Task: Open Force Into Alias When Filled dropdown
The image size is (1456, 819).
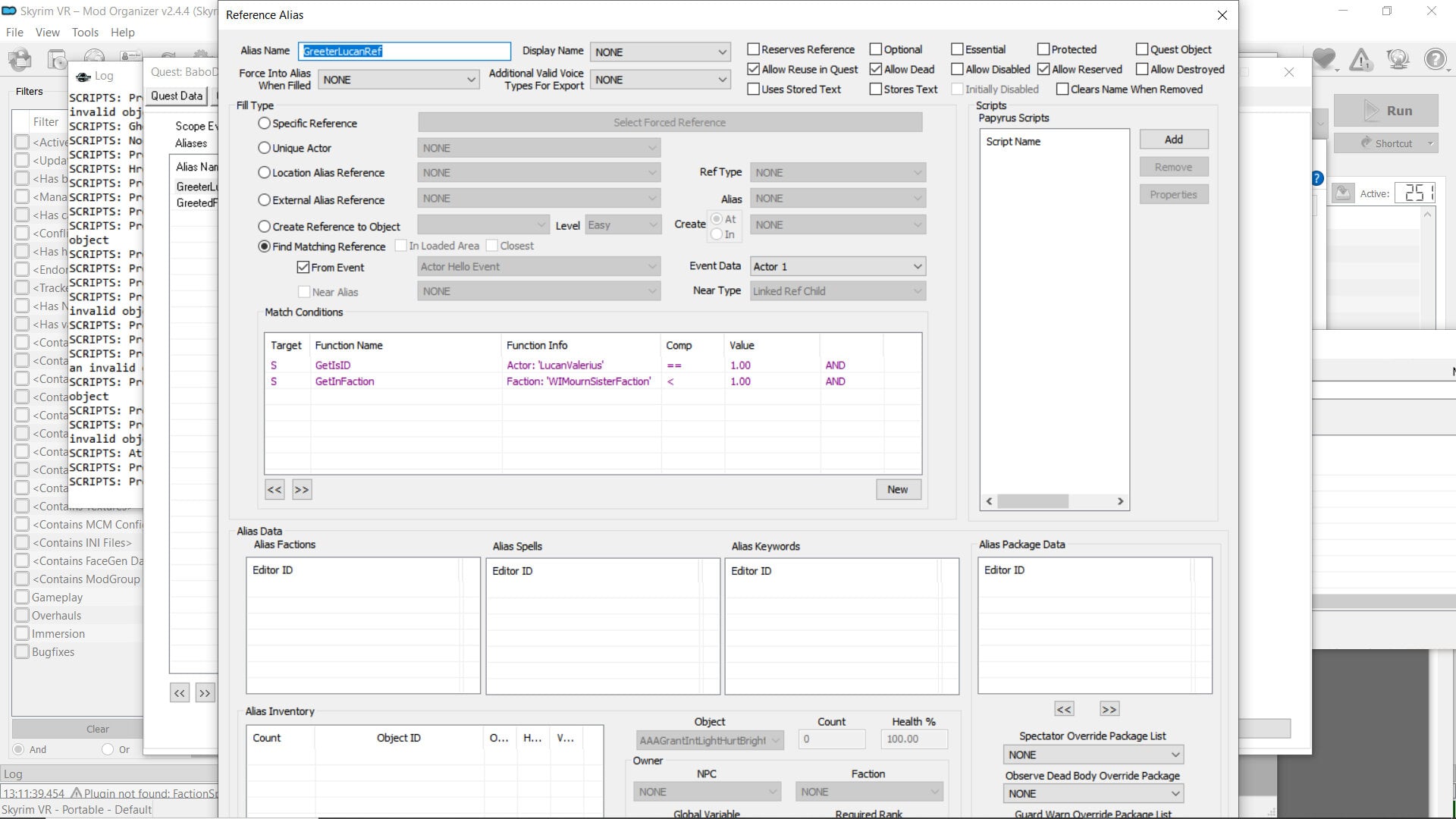Action: tap(398, 80)
